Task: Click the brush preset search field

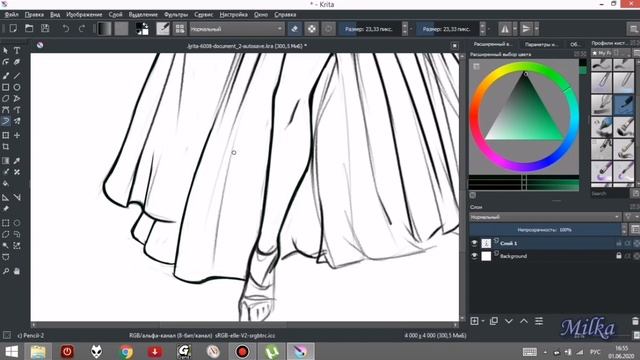Action: coord(609,193)
